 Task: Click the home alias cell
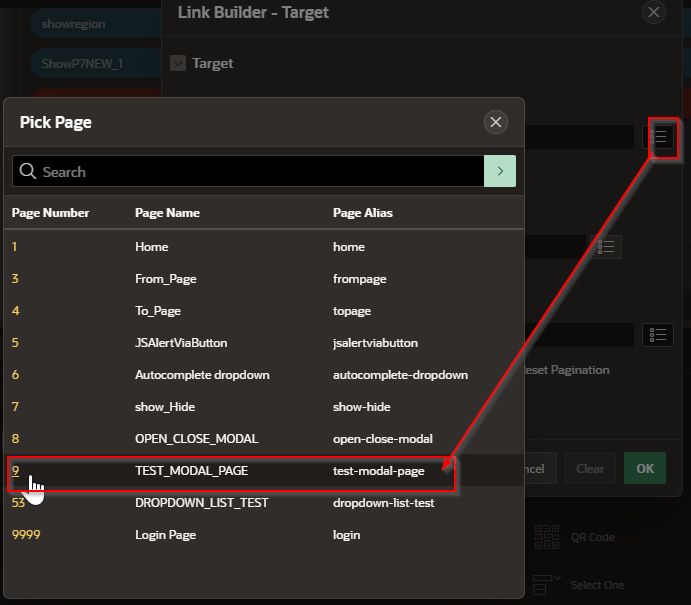pos(349,247)
